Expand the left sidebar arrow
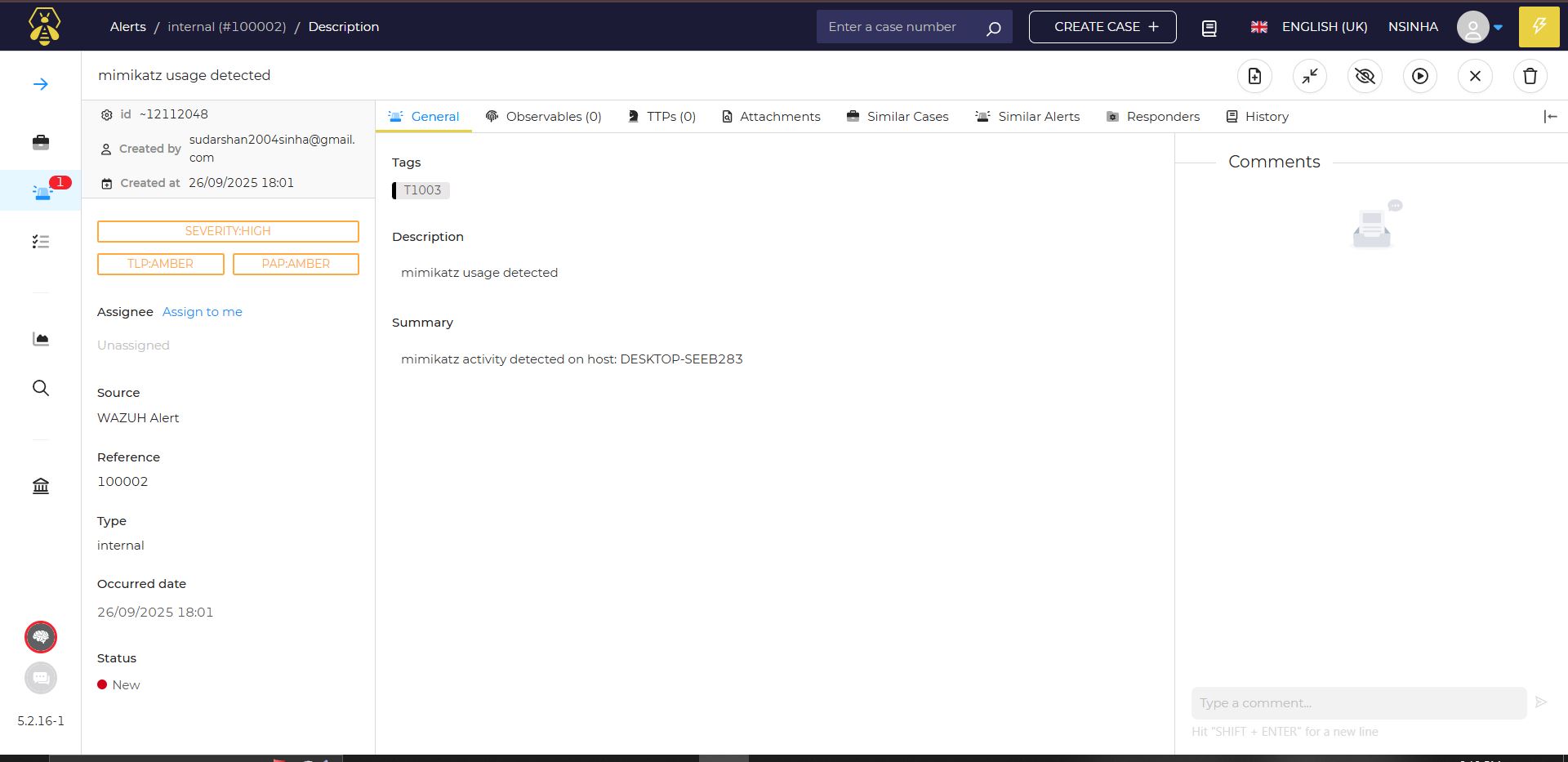Viewport: 1568px width, 762px height. tap(41, 84)
